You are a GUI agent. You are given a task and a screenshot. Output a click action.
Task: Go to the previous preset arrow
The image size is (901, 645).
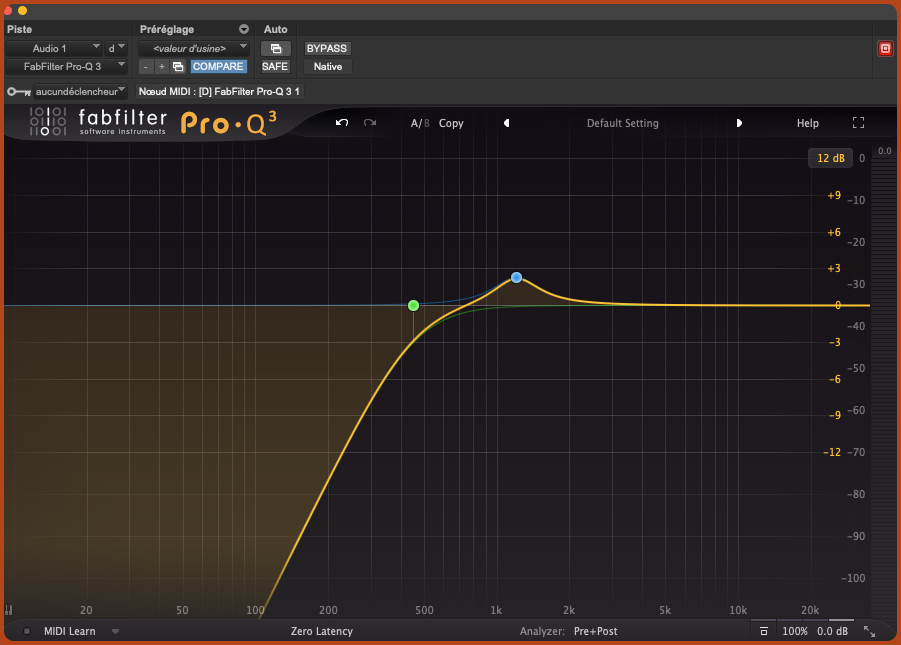(506, 123)
